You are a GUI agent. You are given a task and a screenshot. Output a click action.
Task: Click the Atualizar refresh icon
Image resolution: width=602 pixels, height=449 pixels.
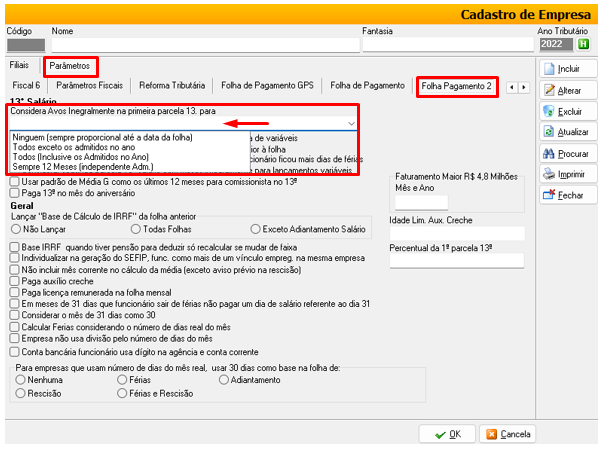tap(549, 132)
